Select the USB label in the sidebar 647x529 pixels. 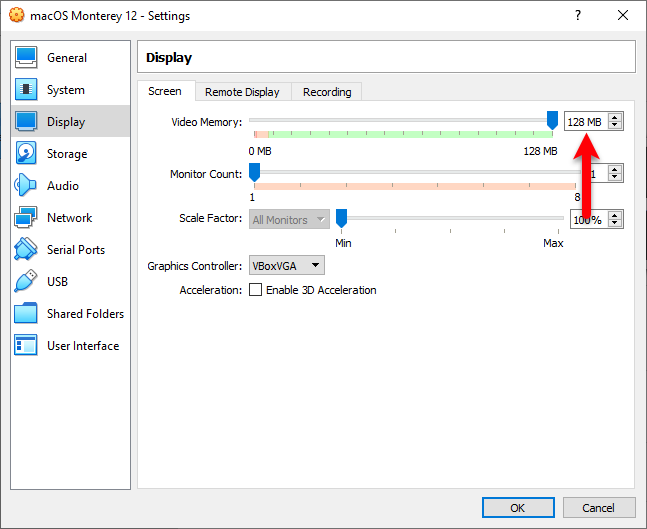click(x=57, y=282)
